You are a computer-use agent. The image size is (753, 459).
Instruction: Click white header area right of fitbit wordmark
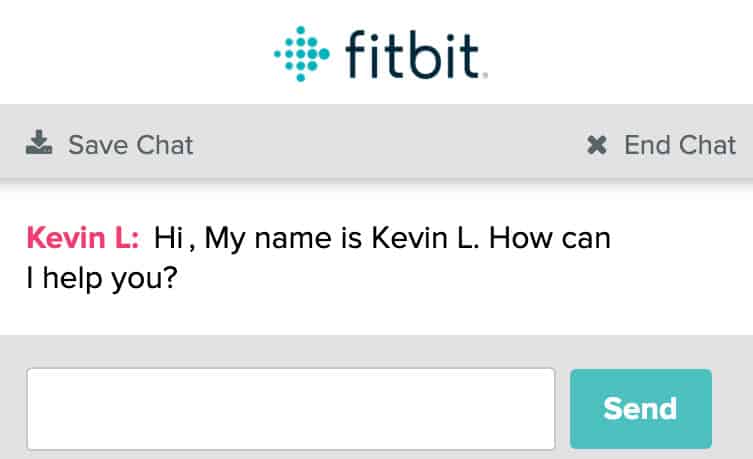coord(620,52)
